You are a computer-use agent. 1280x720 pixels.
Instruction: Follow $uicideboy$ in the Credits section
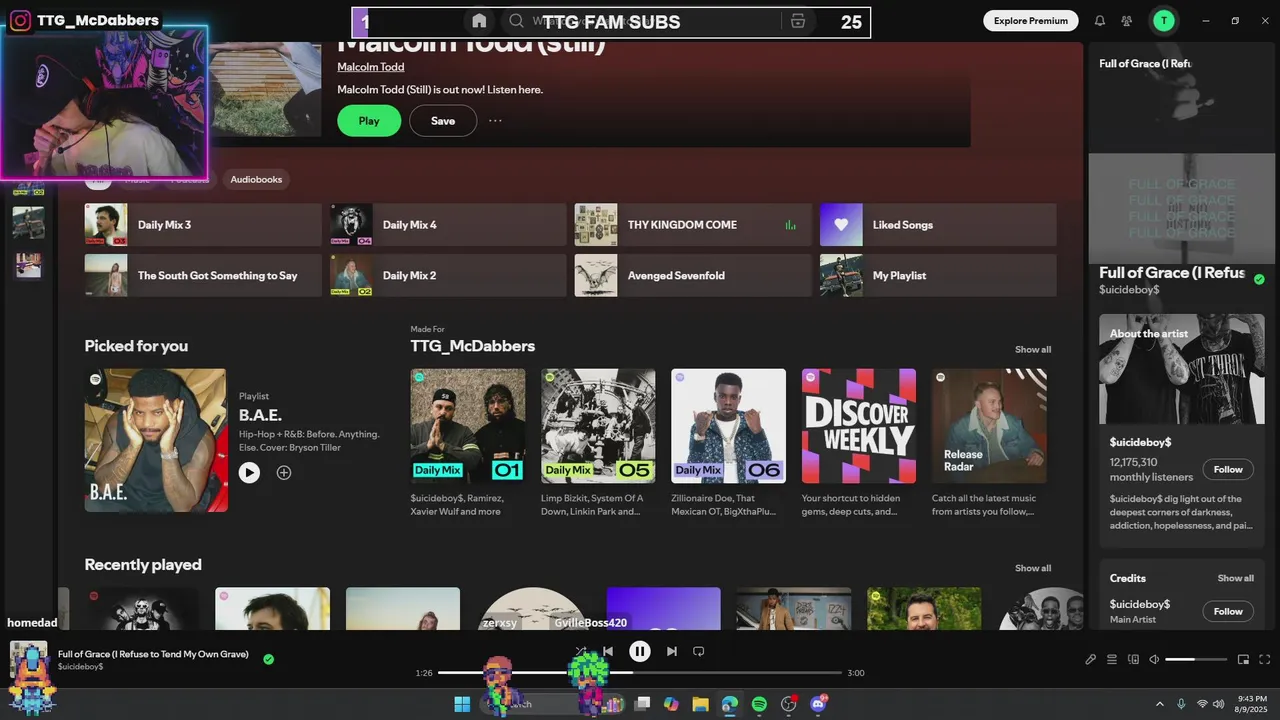pyautogui.click(x=1228, y=611)
